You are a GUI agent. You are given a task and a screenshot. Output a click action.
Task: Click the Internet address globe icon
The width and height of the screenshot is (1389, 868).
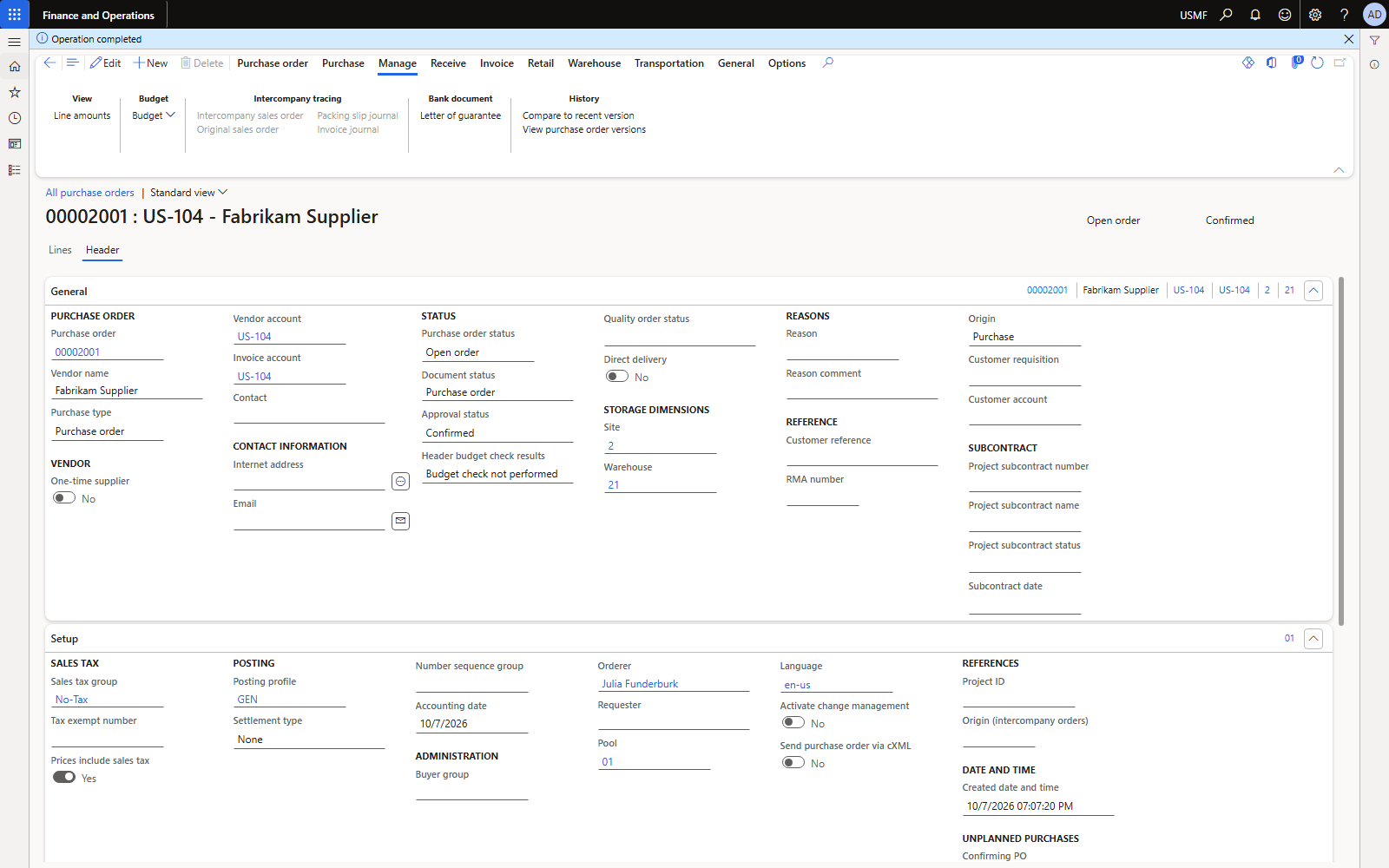point(400,481)
